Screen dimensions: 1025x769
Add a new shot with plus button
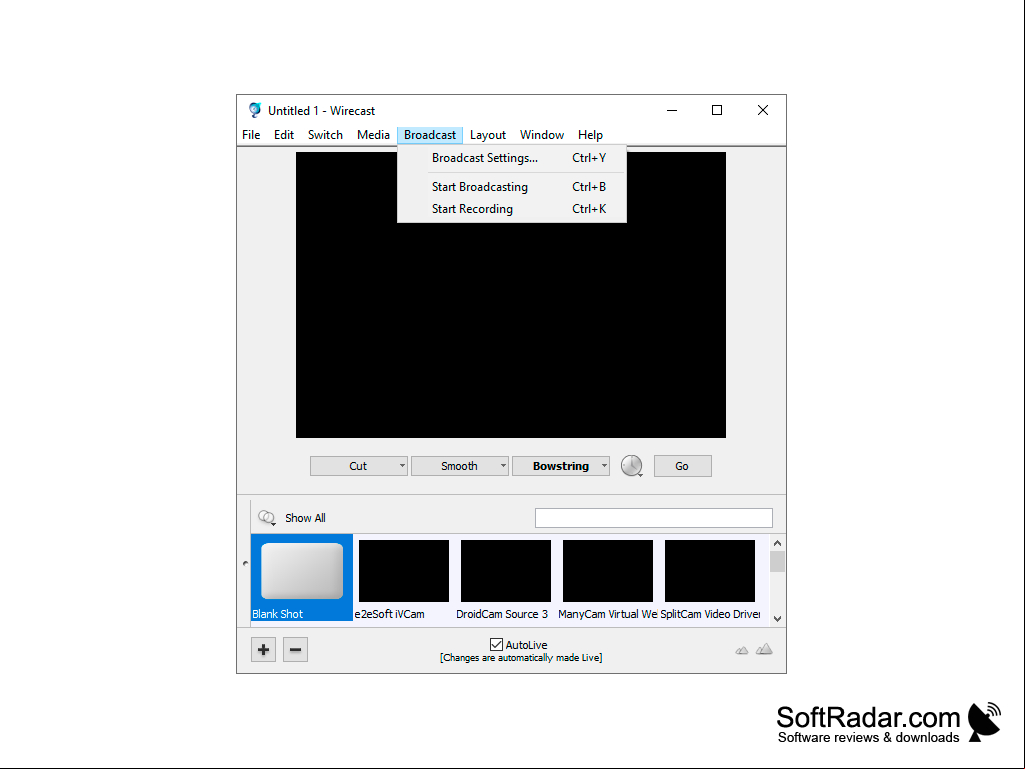click(263, 649)
